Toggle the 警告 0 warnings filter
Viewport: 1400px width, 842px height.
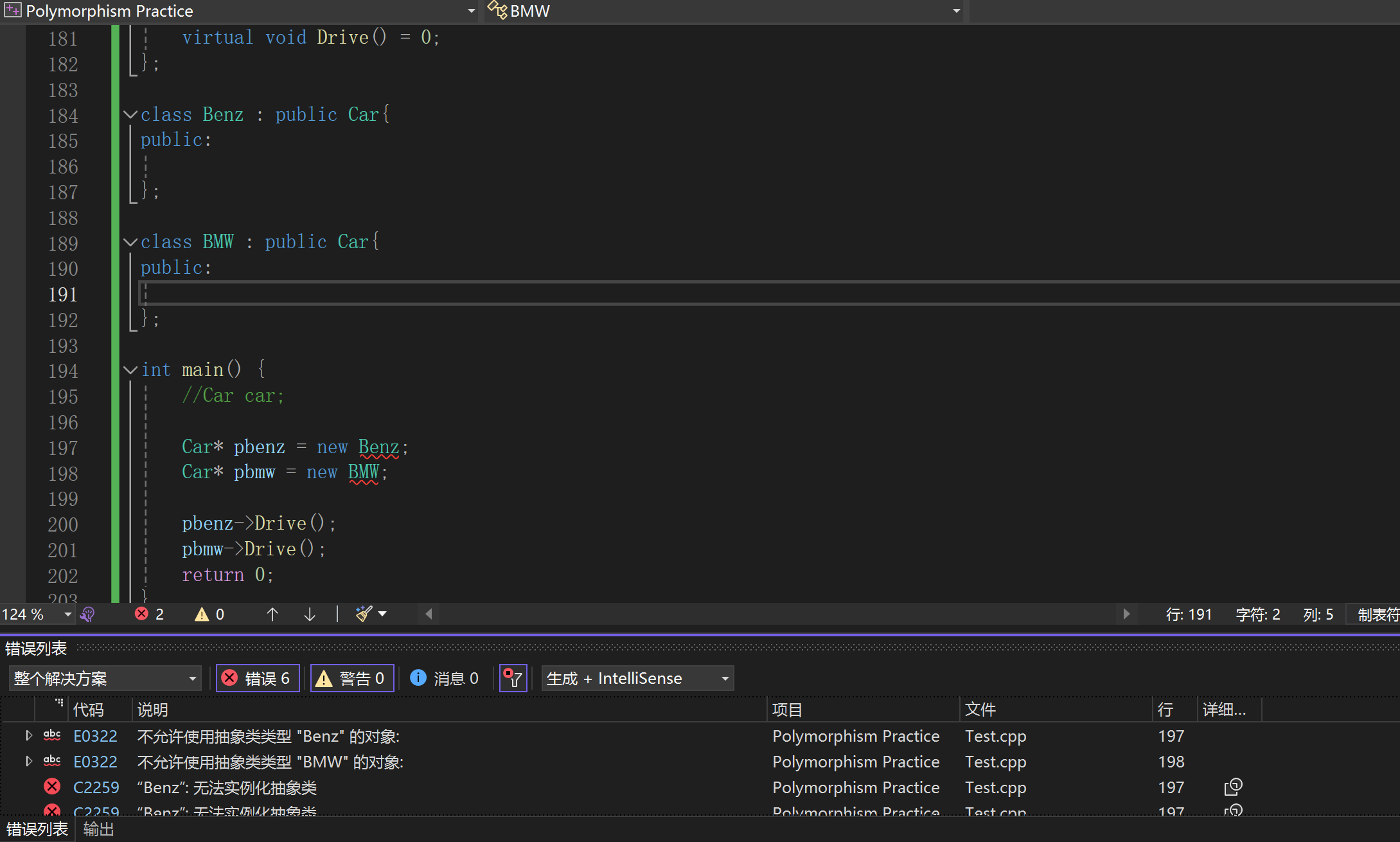coord(352,678)
